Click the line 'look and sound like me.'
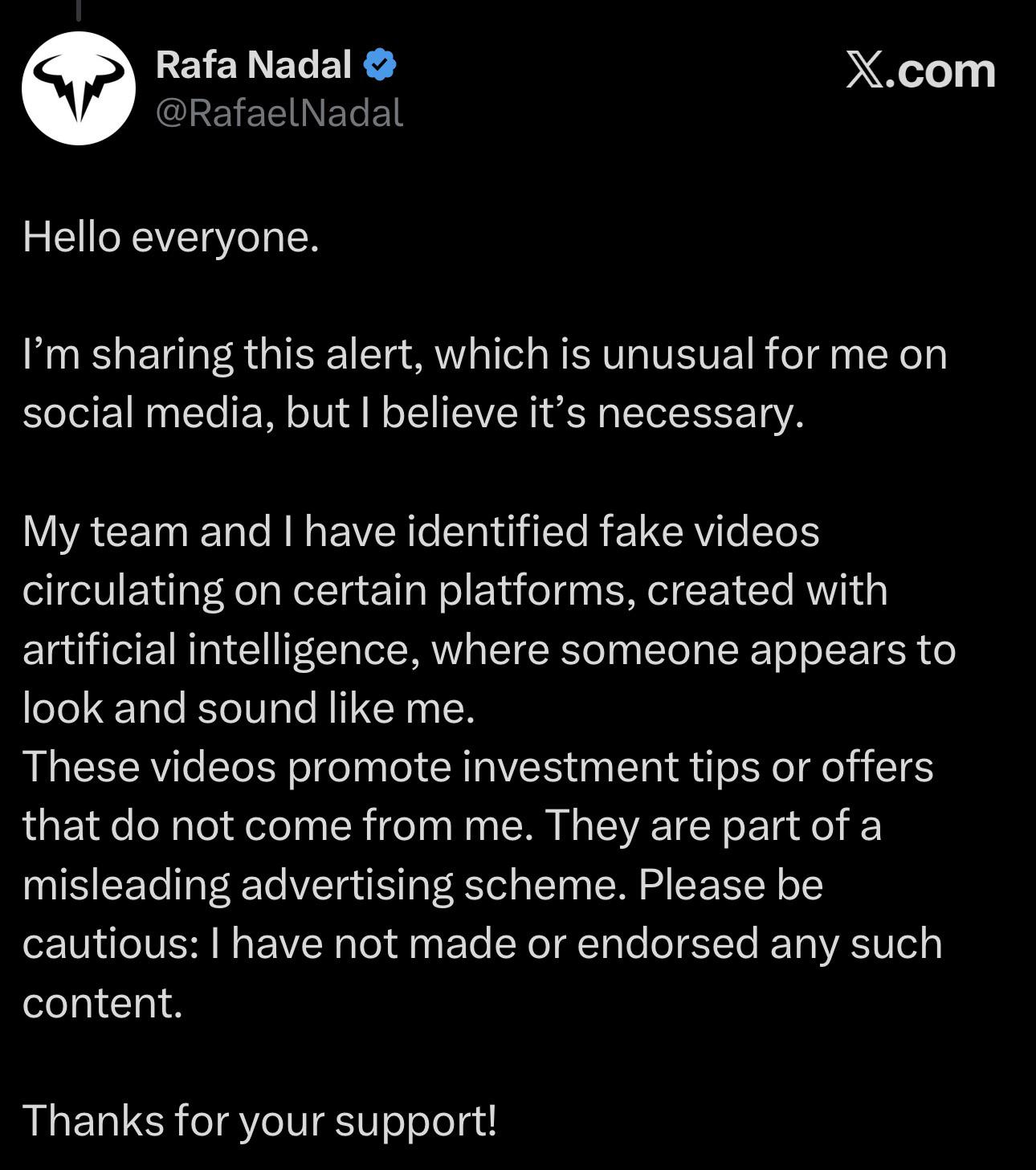This screenshot has width=1036, height=1170. tap(249, 708)
